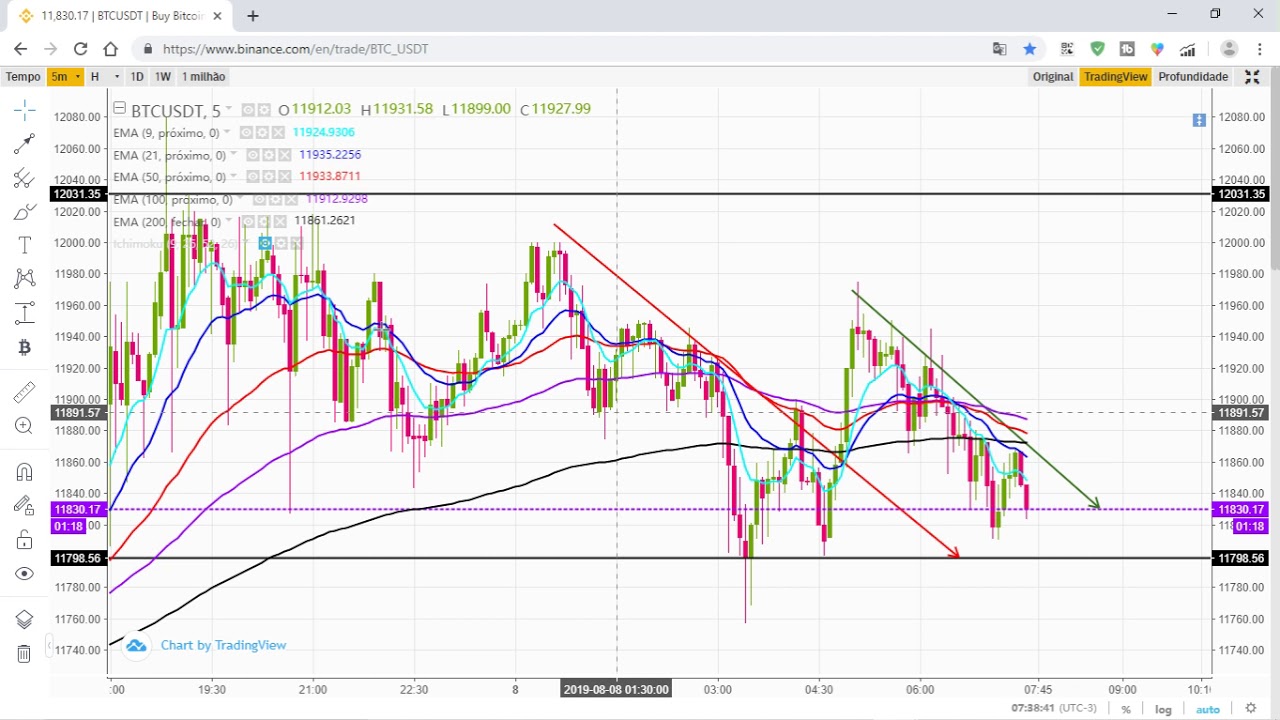The height and width of the screenshot is (720, 1280).
Task: Activate the zoom in tool
Action: tap(25, 426)
